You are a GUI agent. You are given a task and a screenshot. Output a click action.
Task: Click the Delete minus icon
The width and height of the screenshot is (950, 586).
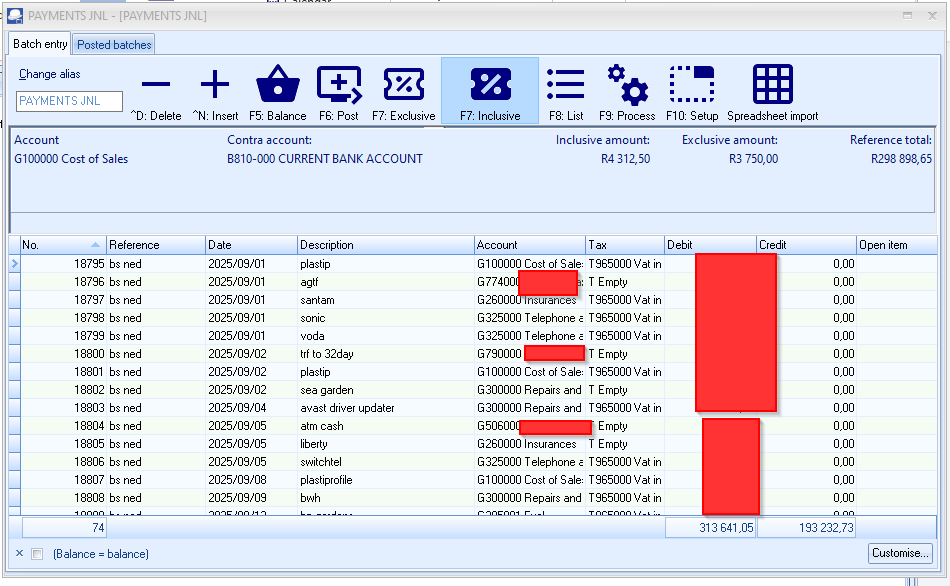[156, 84]
